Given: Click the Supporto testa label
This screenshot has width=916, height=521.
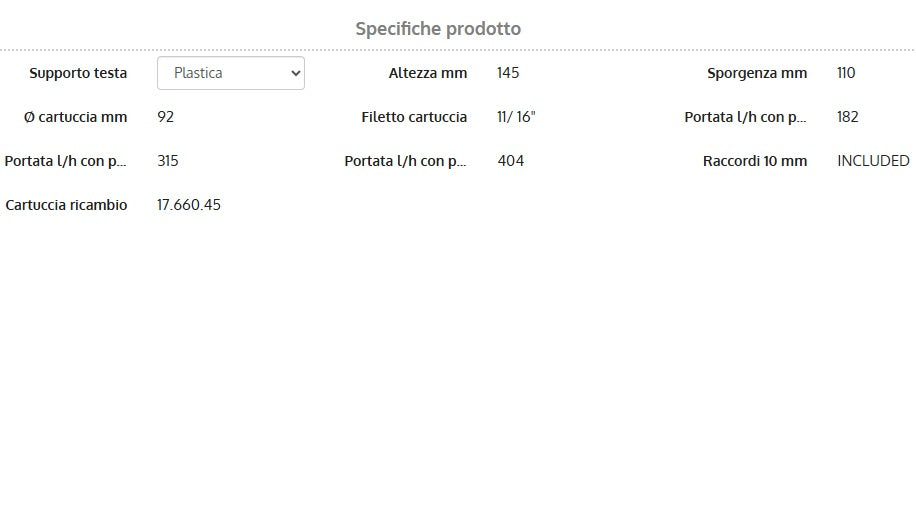Looking at the screenshot, I should pos(78,73).
